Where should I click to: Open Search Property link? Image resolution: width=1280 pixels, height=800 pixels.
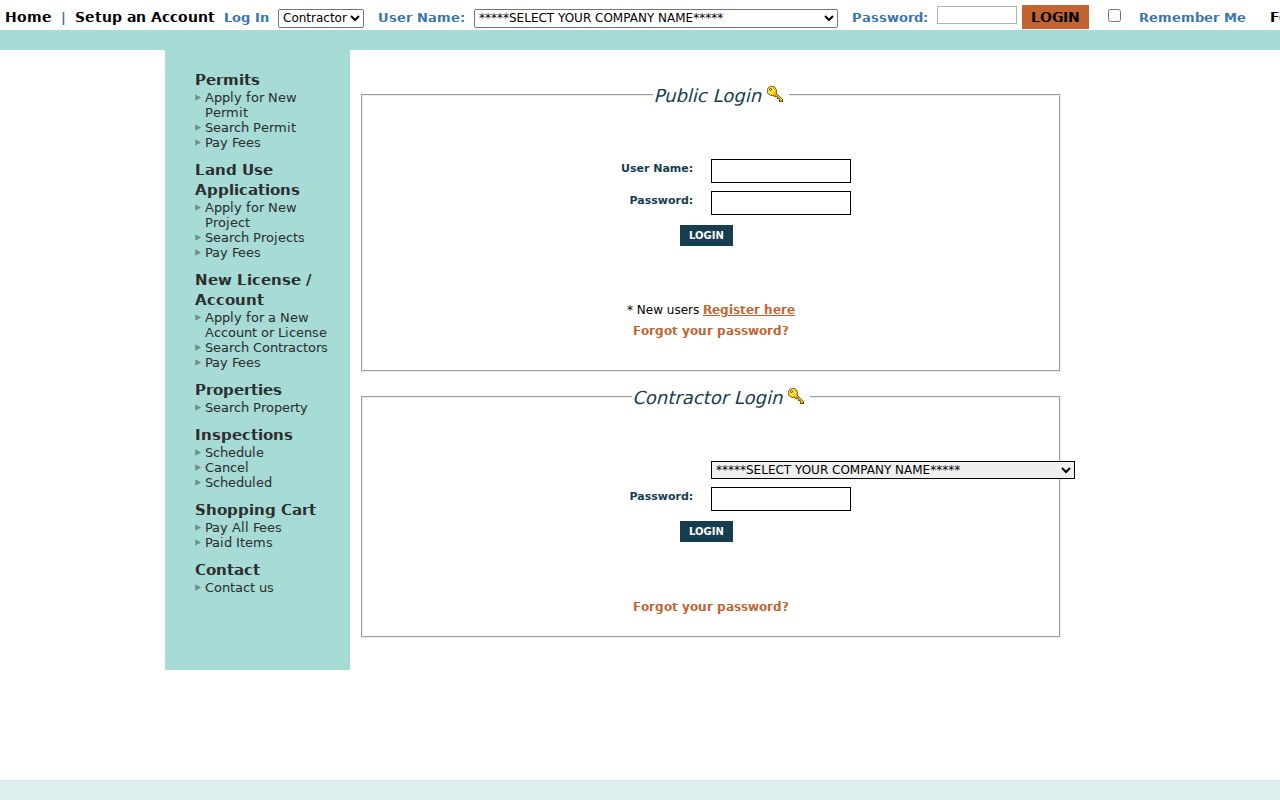tap(256, 408)
